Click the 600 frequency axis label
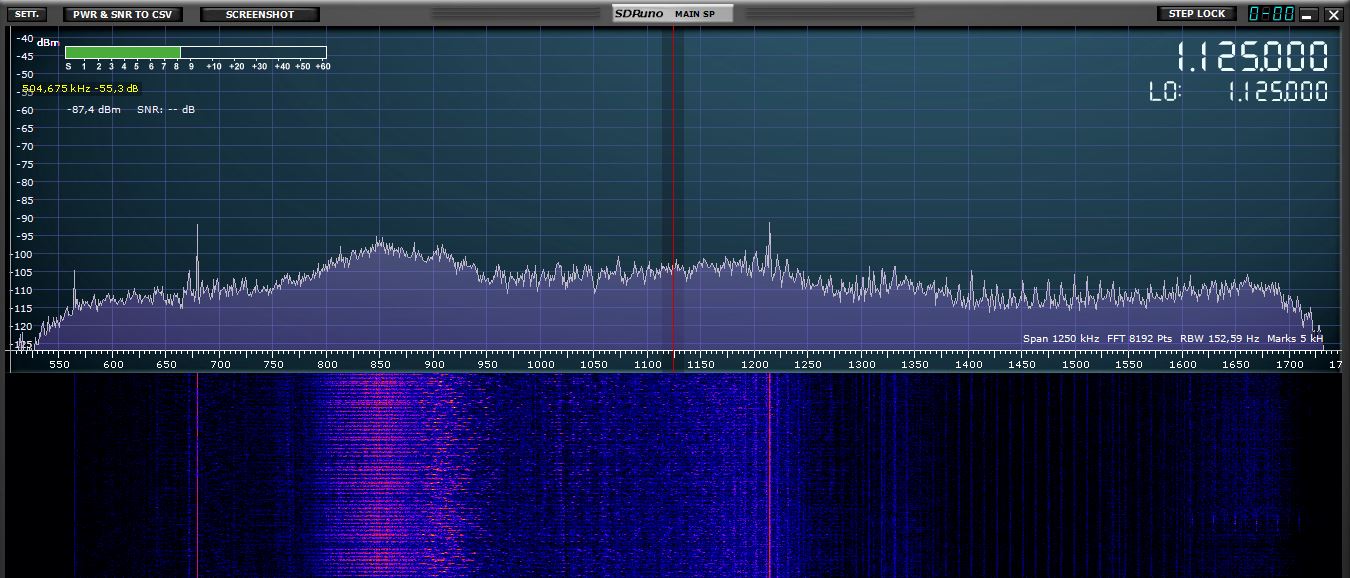 tap(113, 365)
